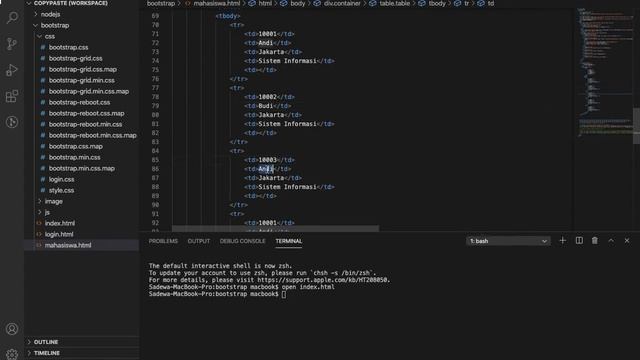Kill terminal with trash icon

tap(595, 241)
